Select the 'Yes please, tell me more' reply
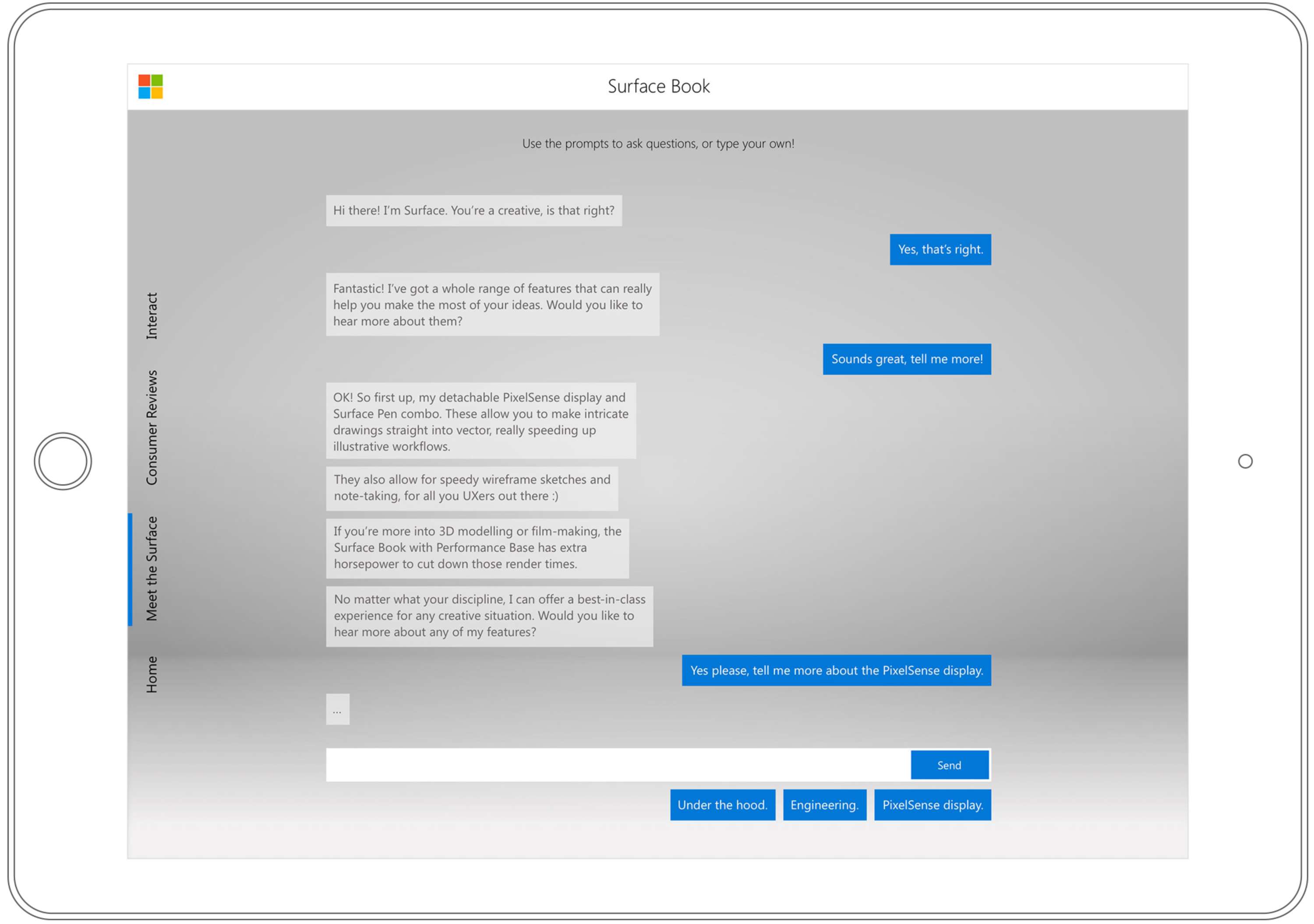The height and width of the screenshot is (924, 1314). point(836,670)
